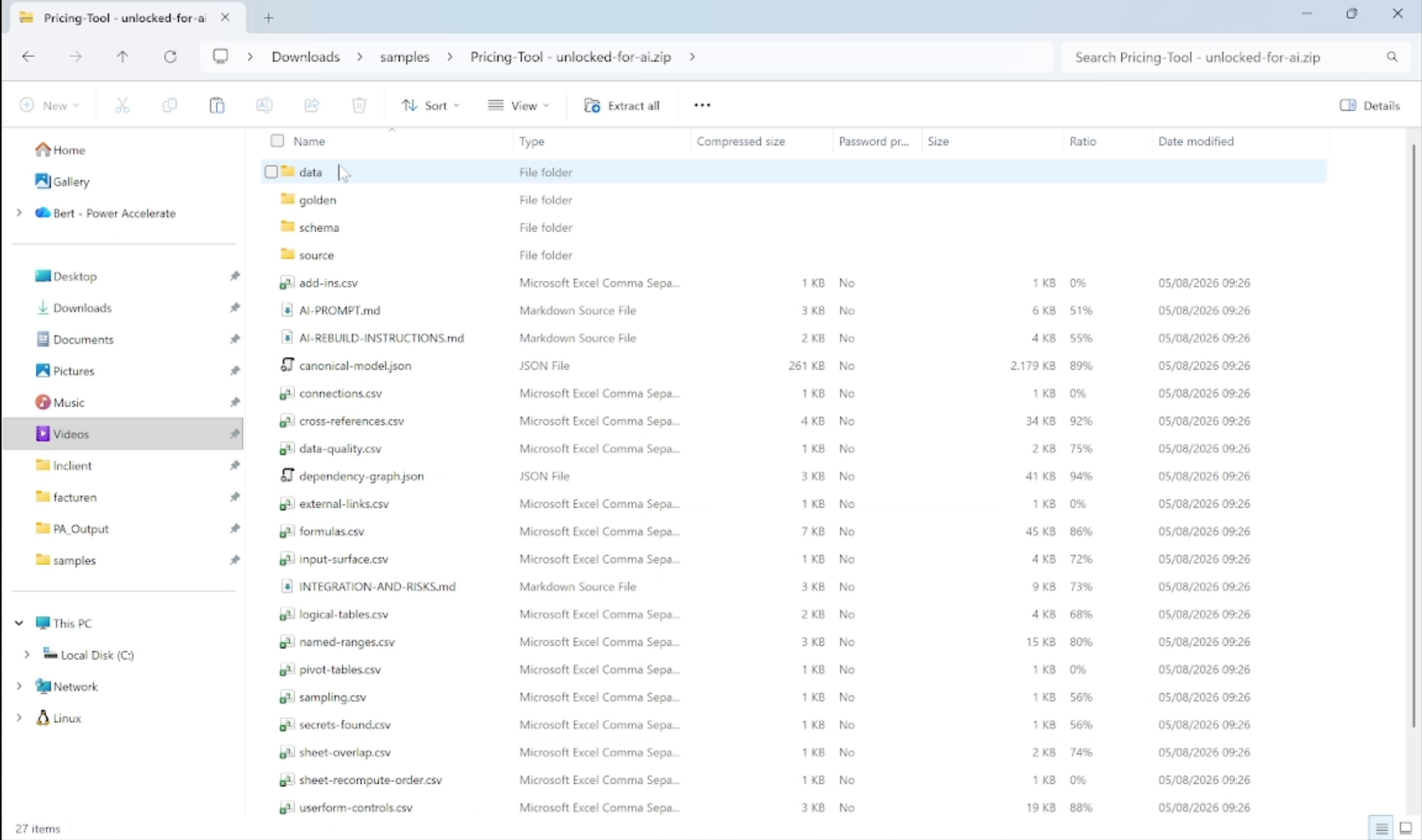Expand chevron after Downloads in breadcrumb
Screen dimensions: 1422x840
pos(360,57)
